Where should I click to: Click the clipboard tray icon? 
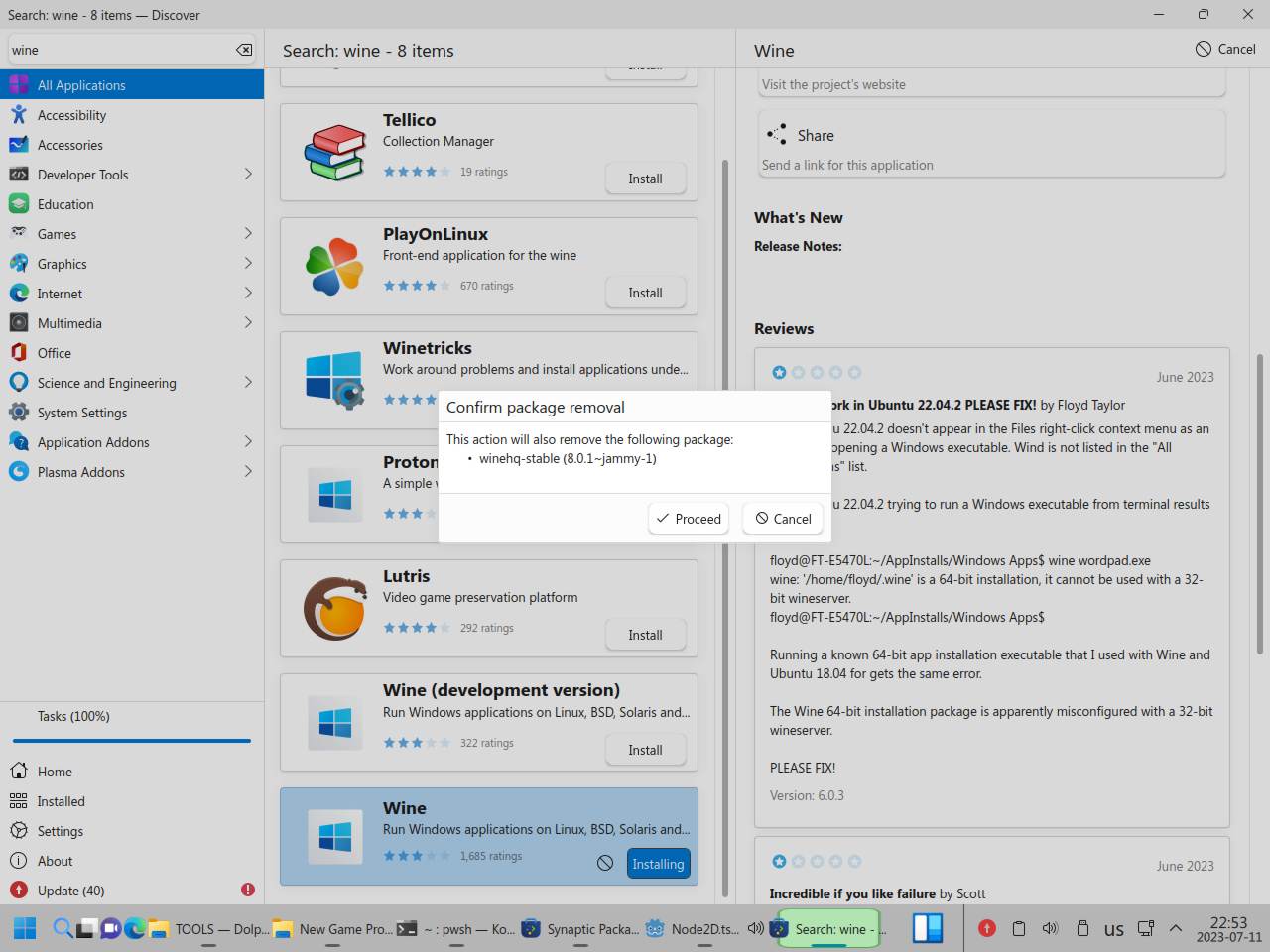pos(1018,929)
